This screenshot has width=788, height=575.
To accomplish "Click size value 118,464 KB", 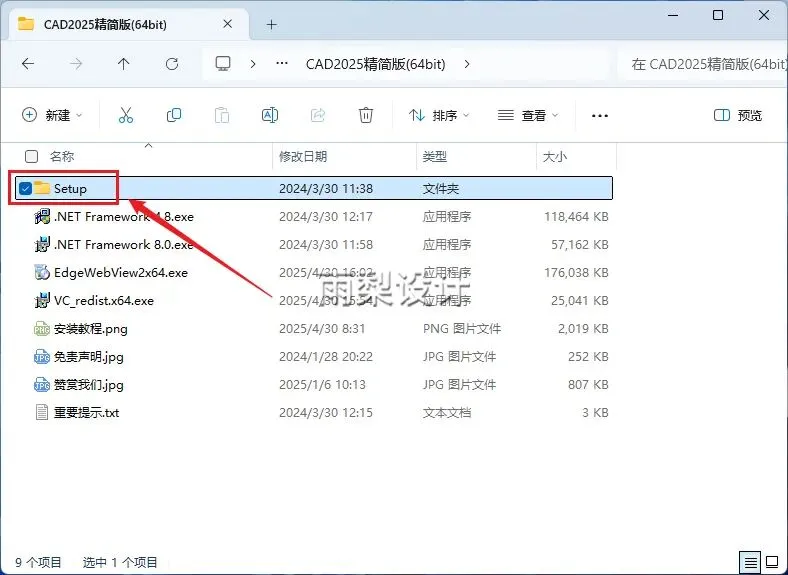I will (576, 217).
